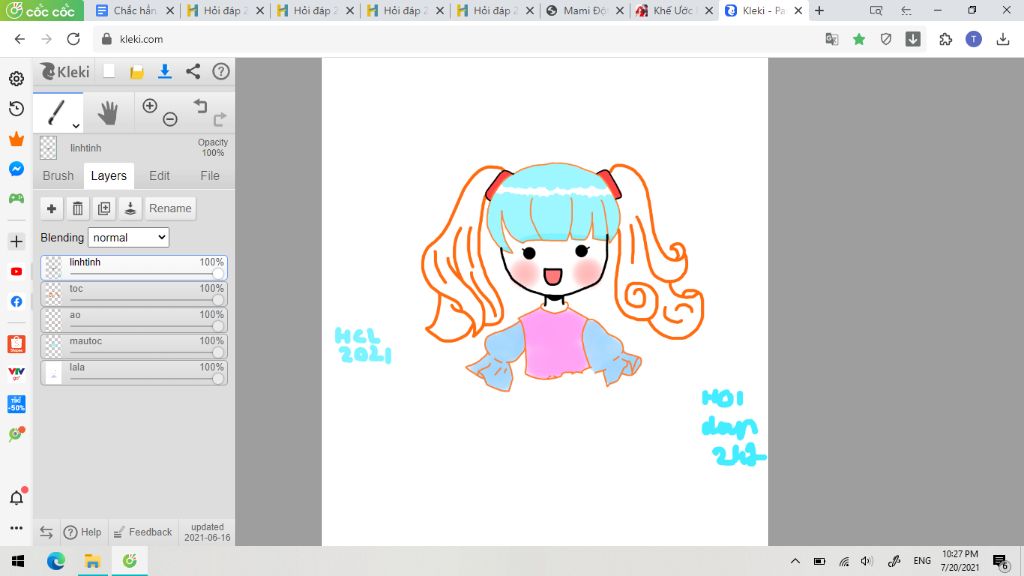The width and height of the screenshot is (1024, 576).
Task: Merge layer down
Action: (x=130, y=208)
